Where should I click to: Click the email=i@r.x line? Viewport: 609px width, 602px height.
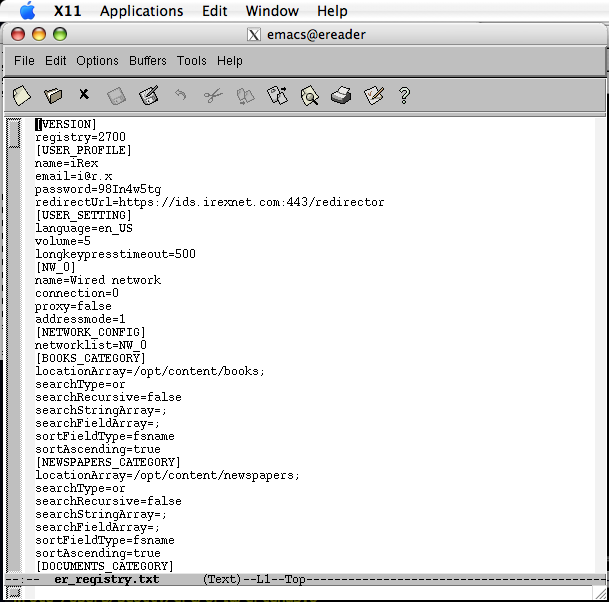[x=73, y=176]
